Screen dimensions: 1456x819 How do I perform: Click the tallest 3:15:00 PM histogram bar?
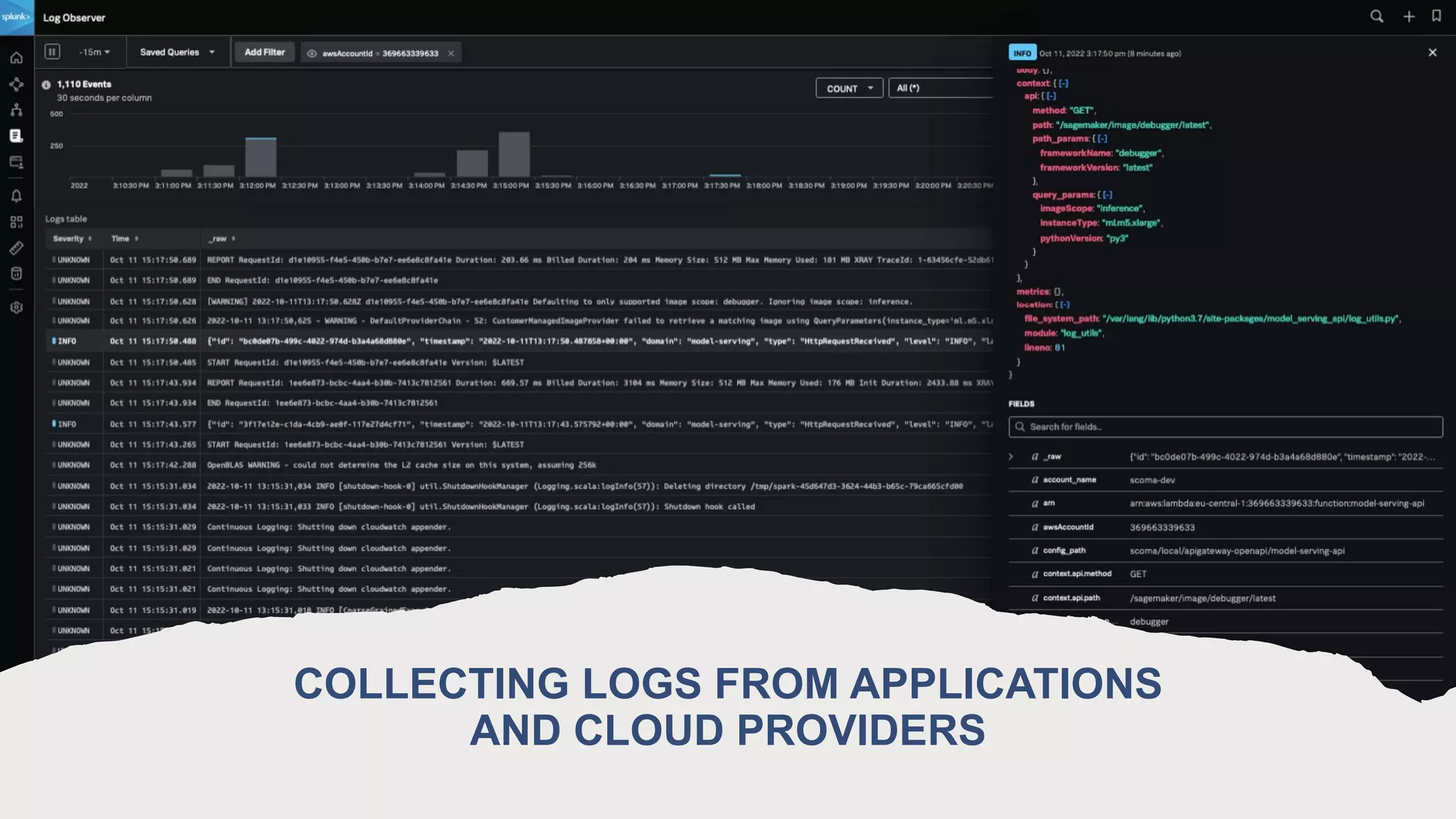pos(514,154)
